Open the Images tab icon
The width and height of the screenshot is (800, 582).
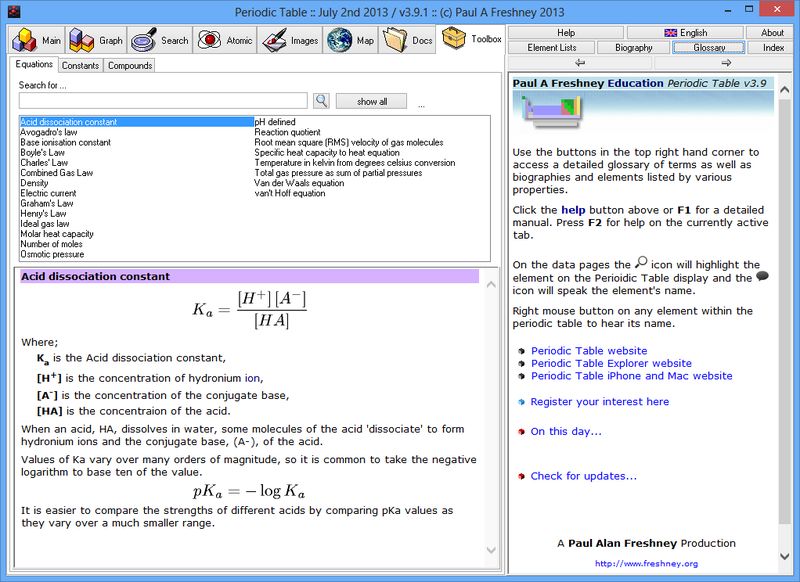pyautogui.click(x=290, y=40)
